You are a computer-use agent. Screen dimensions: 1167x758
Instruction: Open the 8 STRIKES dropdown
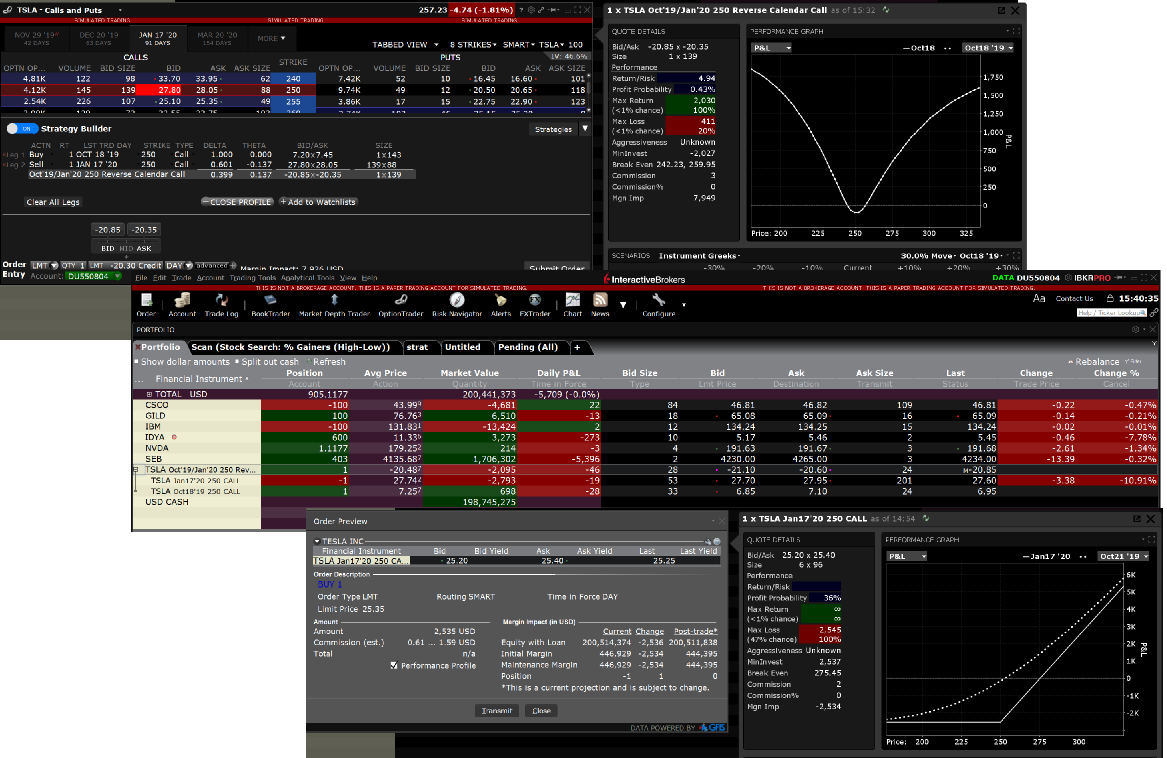pyautogui.click(x=473, y=45)
